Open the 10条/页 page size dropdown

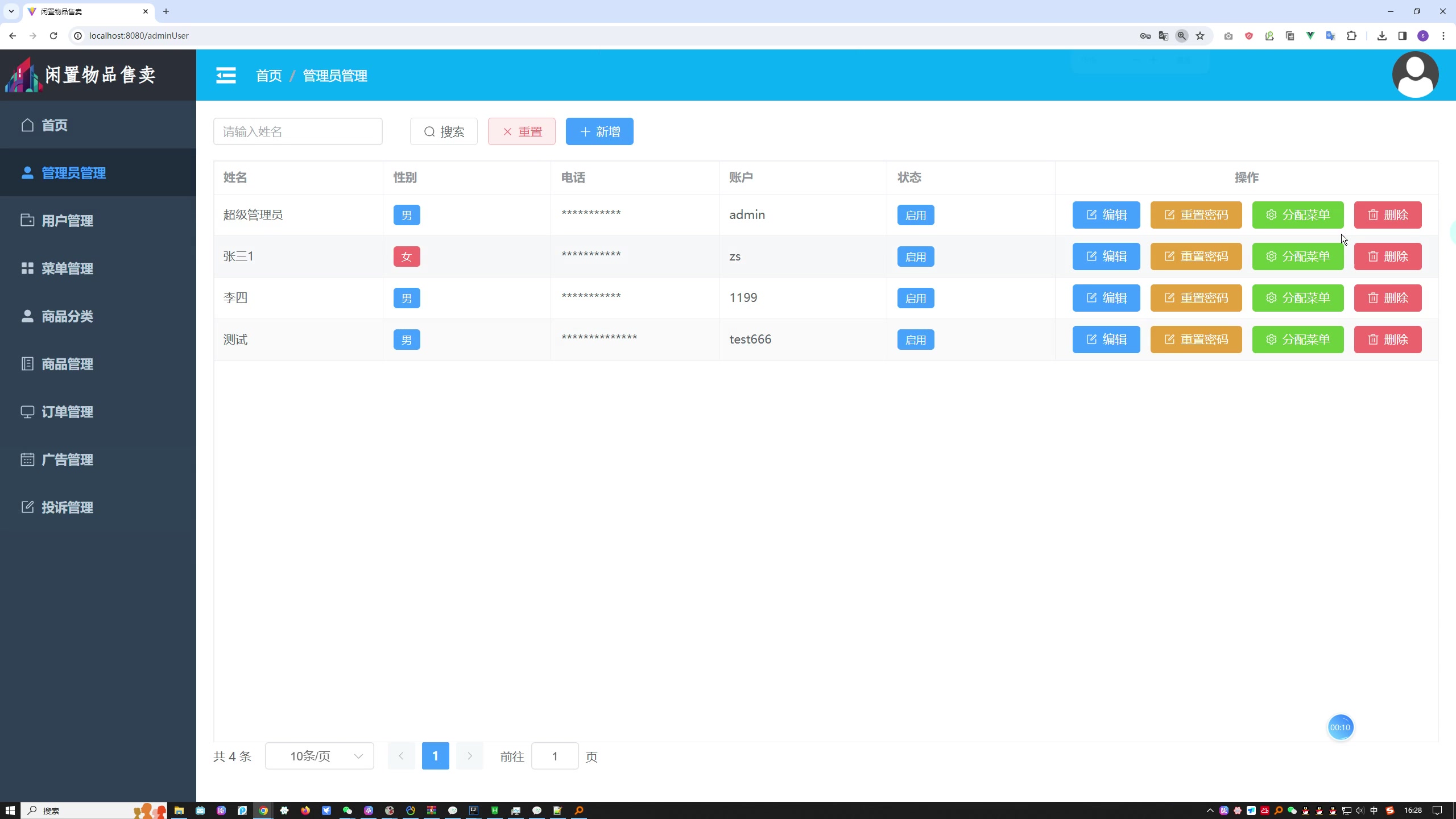[x=320, y=756]
